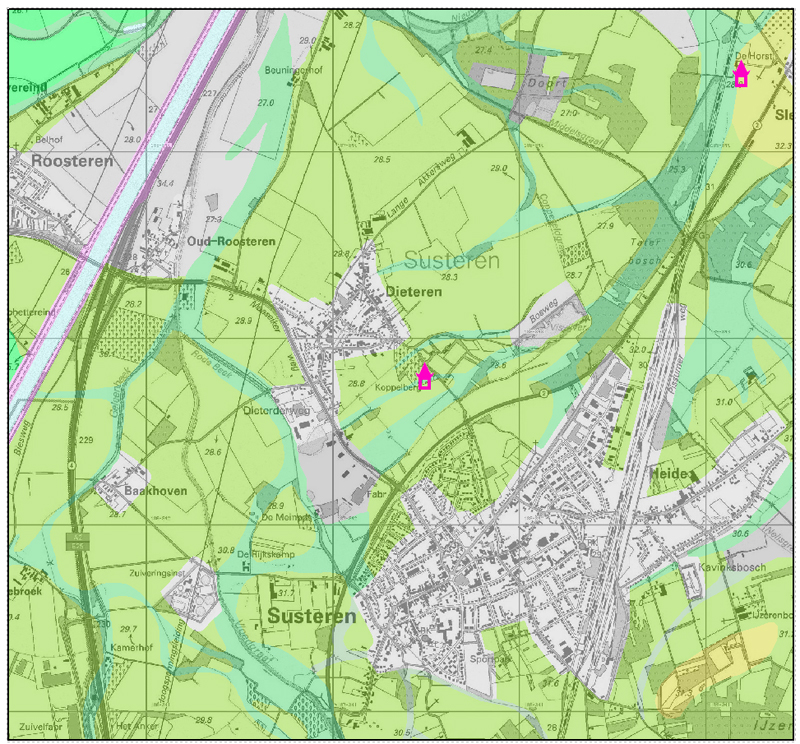Click the bold Dieteren village label
The image size is (800, 744).
point(413,291)
